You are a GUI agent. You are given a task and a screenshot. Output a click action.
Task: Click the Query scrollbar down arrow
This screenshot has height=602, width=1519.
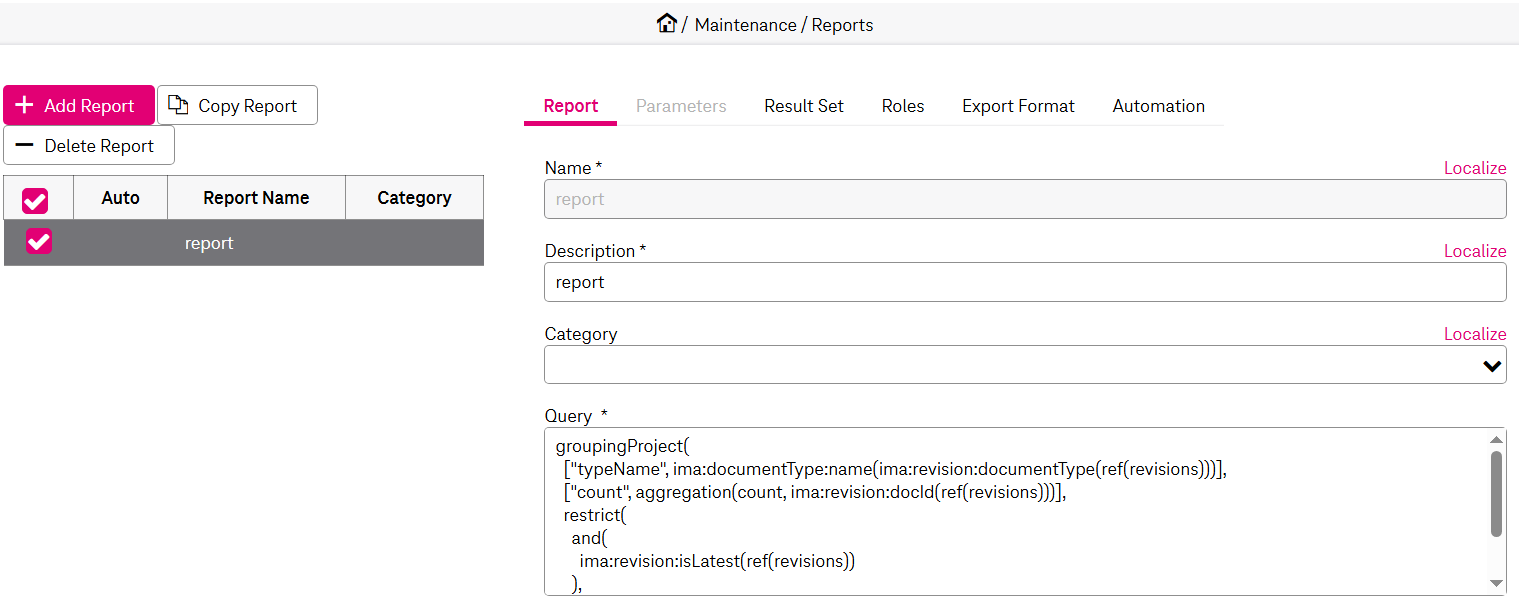pos(1496,583)
